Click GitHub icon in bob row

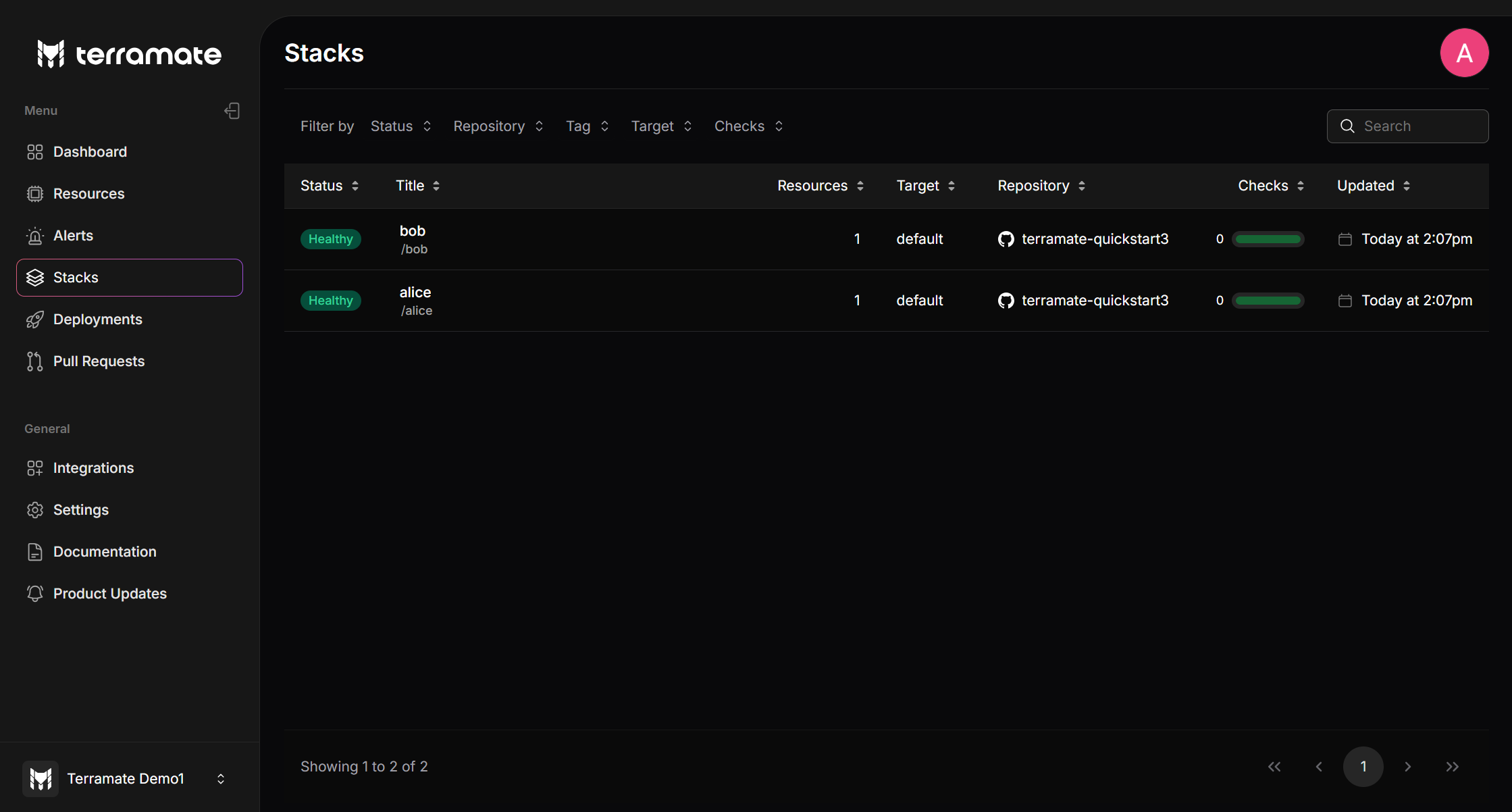coord(1006,239)
